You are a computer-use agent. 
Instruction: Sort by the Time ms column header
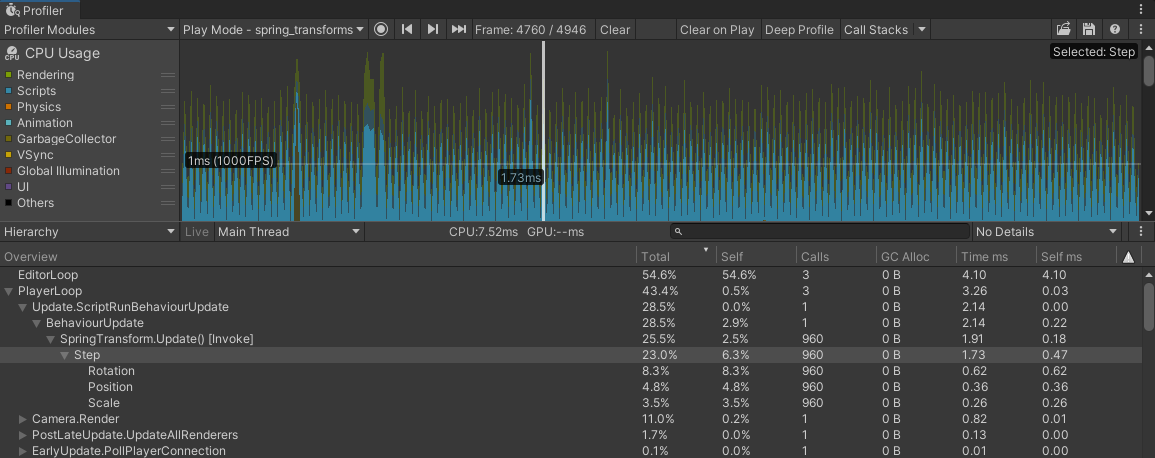(x=996, y=256)
